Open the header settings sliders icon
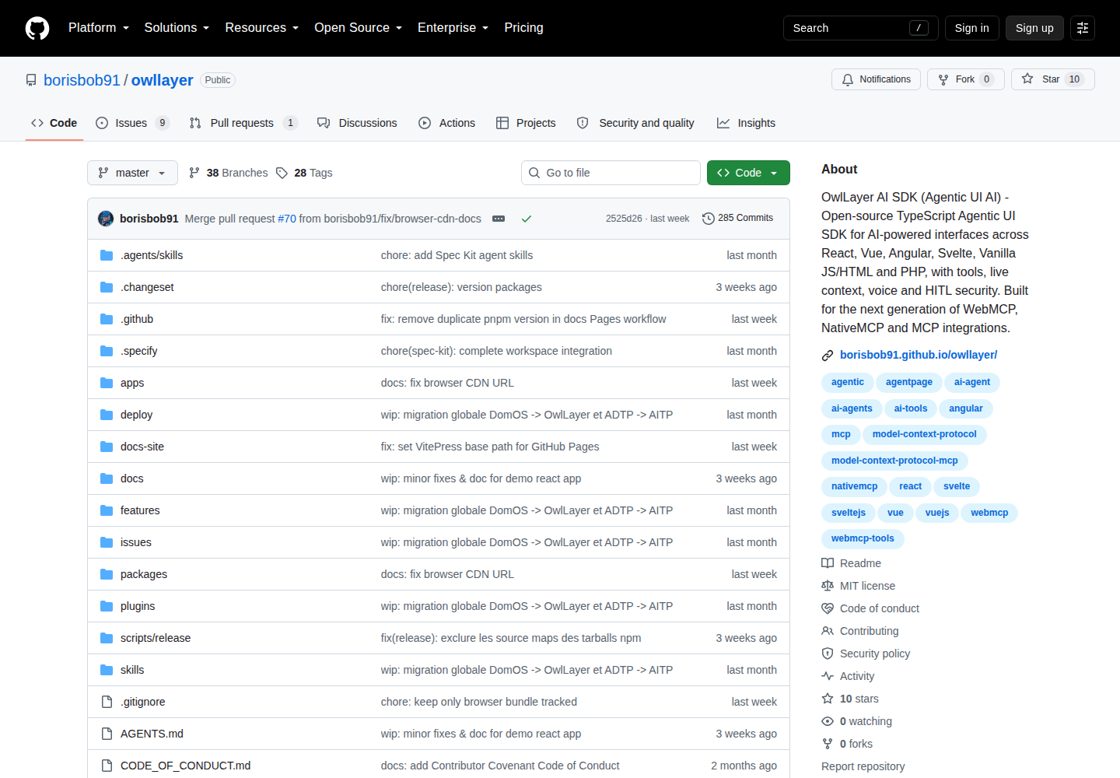The image size is (1120, 778). [1082, 28]
